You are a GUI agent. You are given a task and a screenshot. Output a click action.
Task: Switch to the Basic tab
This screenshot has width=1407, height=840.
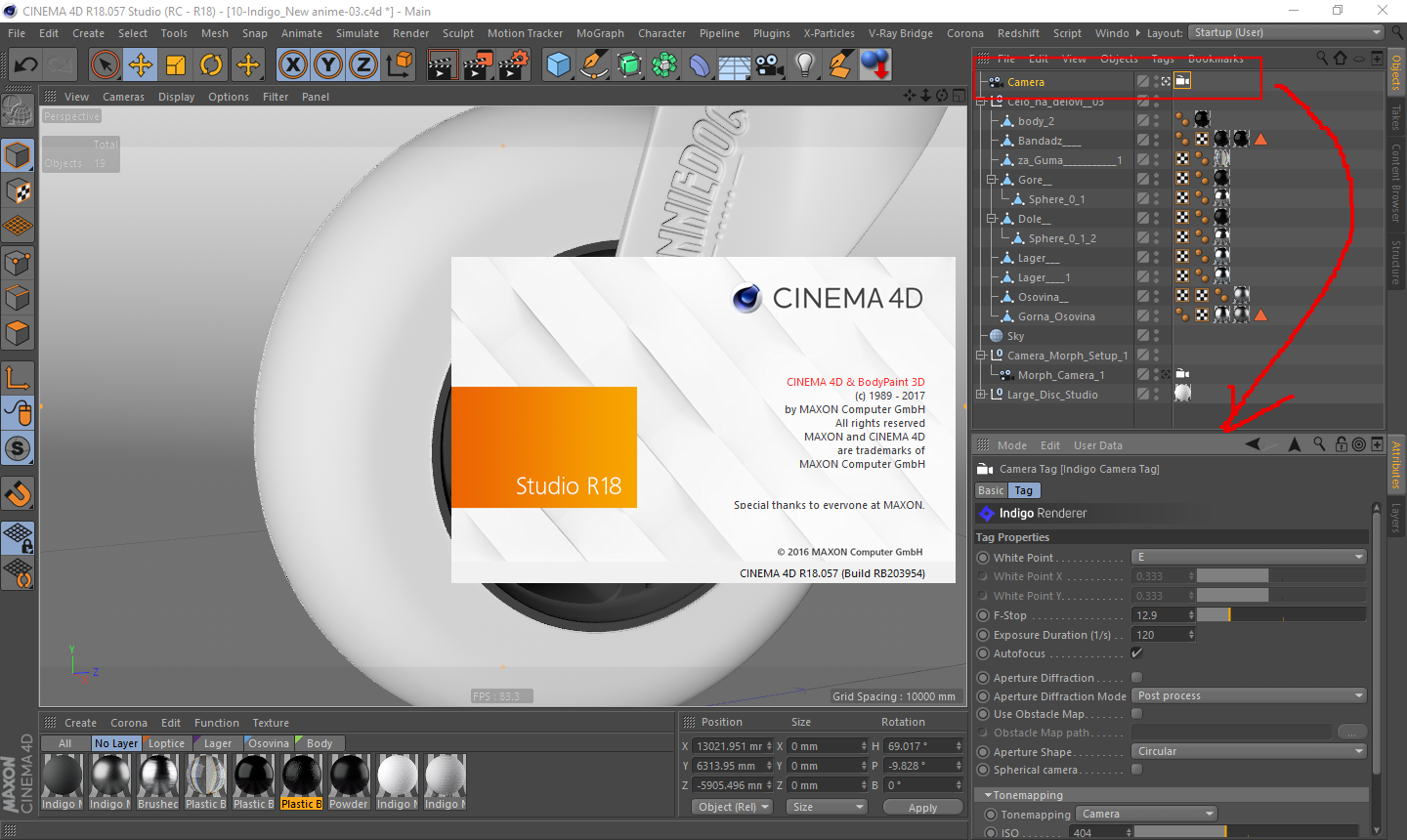[x=991, y=490]
